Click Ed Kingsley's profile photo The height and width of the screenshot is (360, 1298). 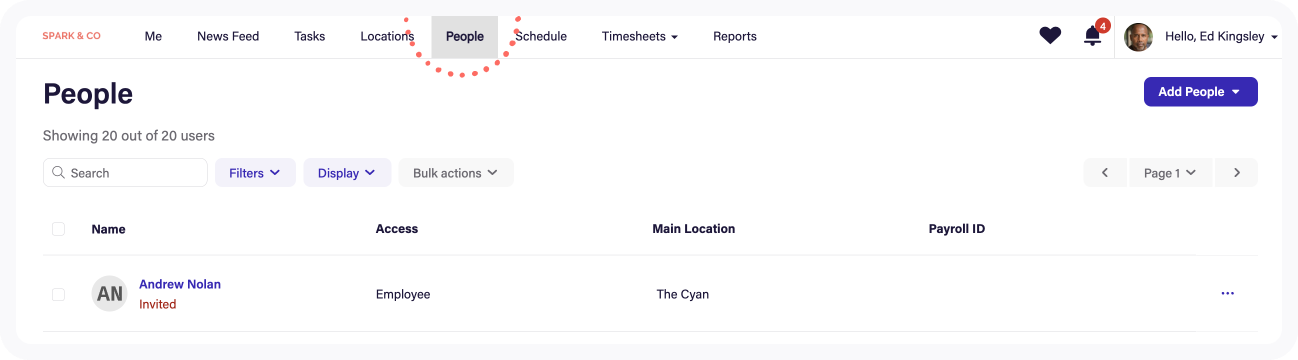[x=1138, y=37]
